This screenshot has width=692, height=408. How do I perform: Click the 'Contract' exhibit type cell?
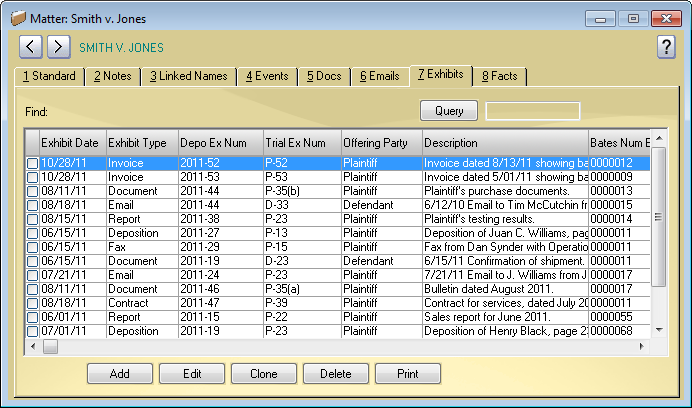142,303
